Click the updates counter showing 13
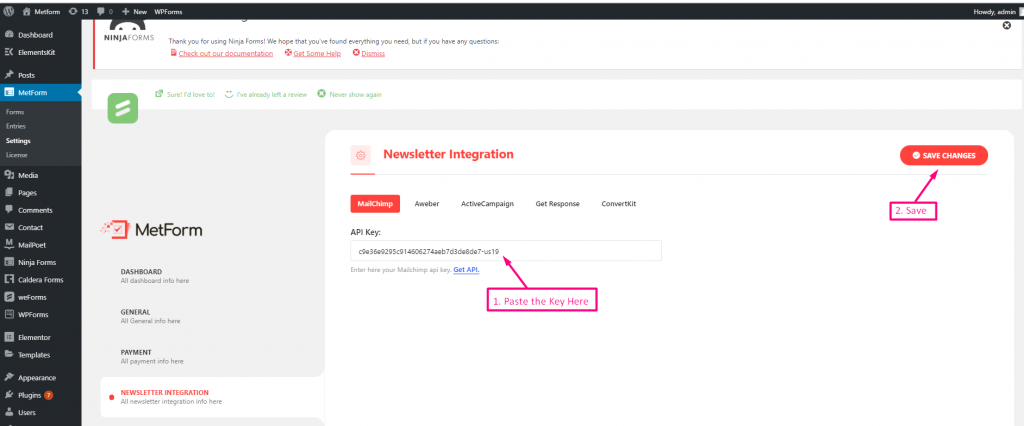Screen dimensions: 1024x426 click(x=78, y=12)
